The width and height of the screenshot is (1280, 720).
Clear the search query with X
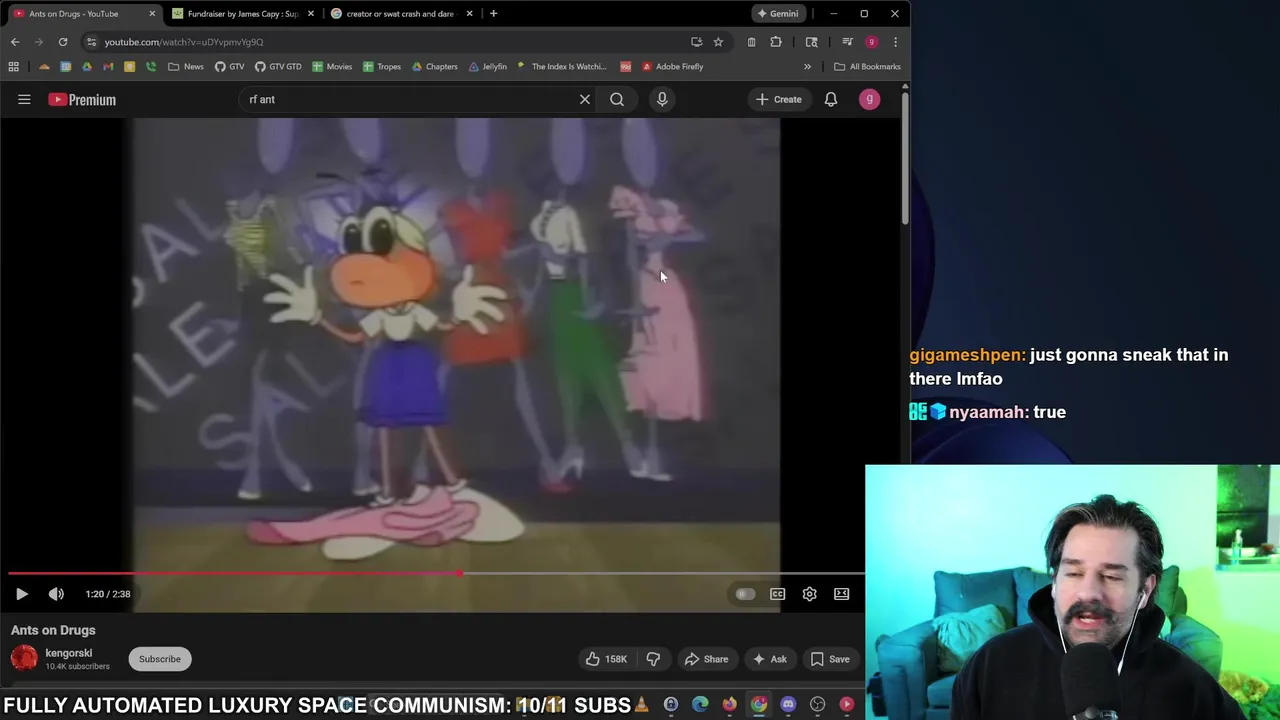[x=585, y=99]
